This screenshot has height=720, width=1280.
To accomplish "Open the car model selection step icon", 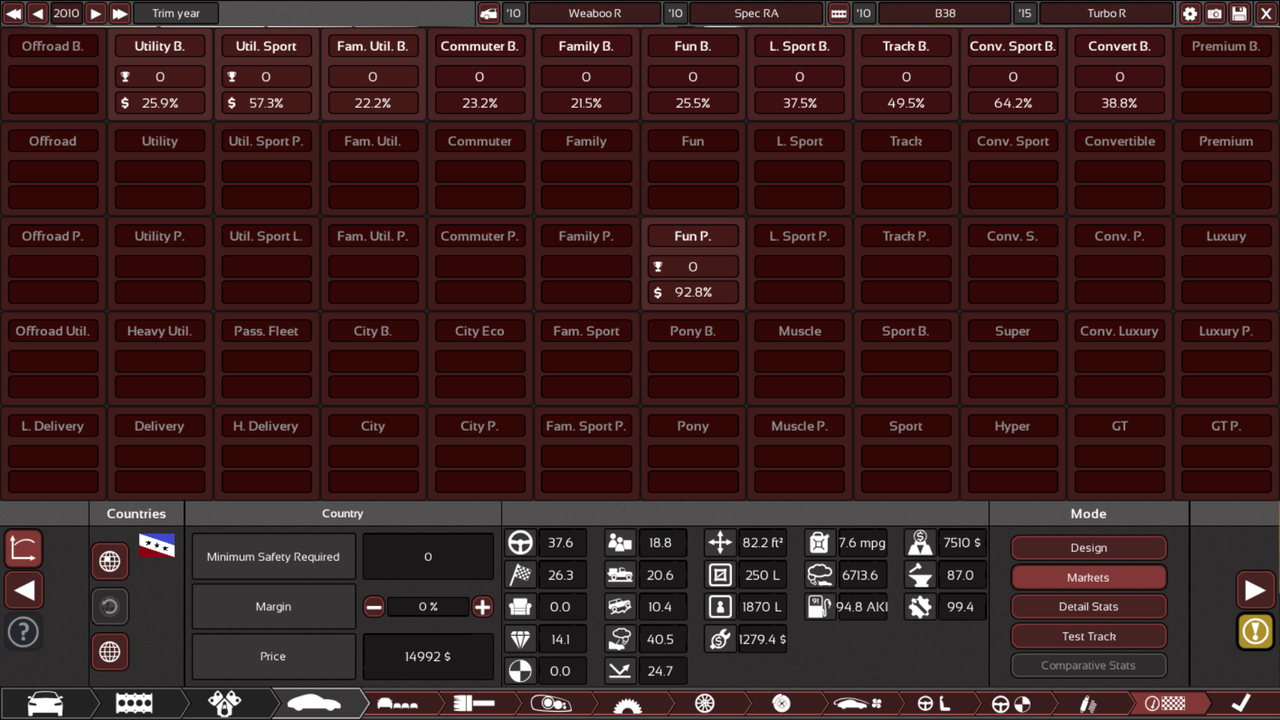I will [45, 704].
